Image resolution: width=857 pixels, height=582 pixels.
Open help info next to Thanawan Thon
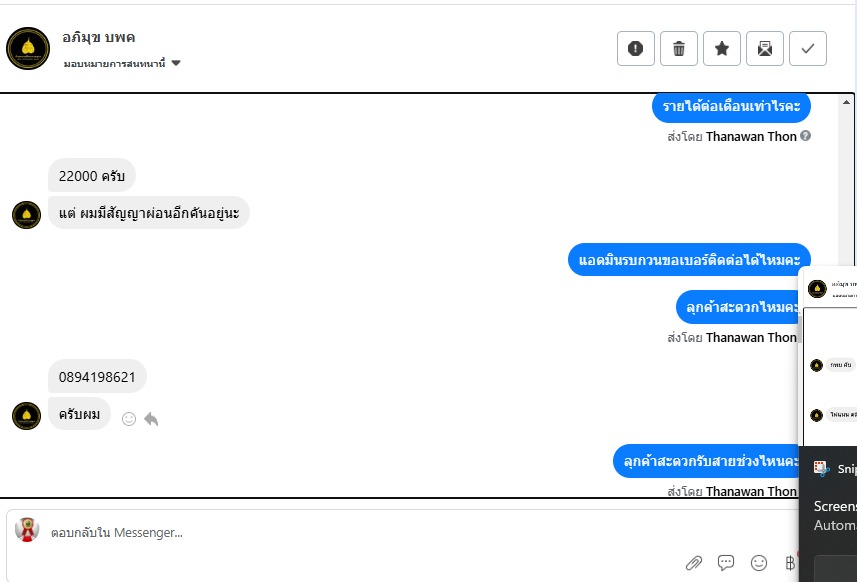pyautogui.click(x=805, y=136)
